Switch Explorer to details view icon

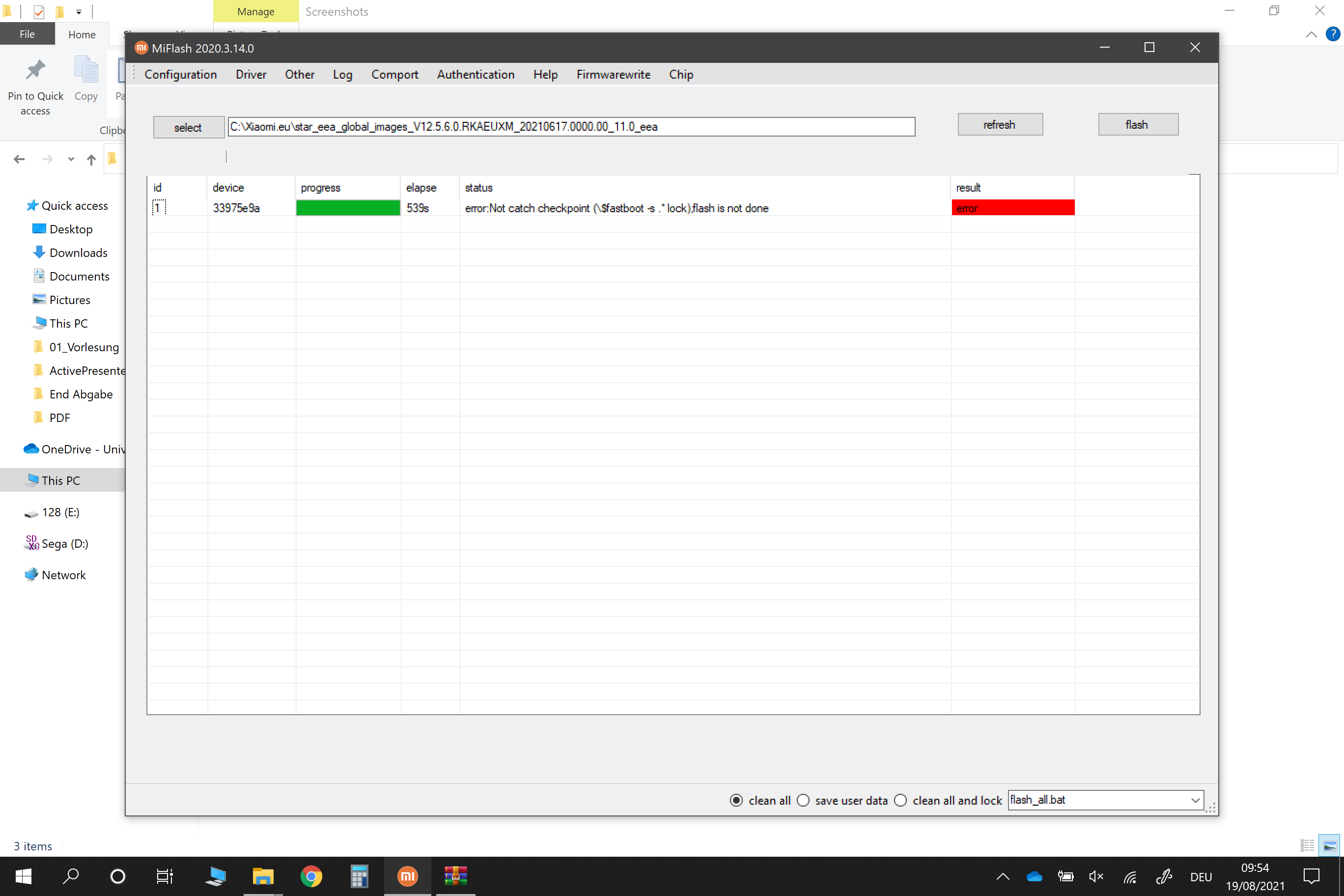pyautogui.click(x=1307, y=845)
